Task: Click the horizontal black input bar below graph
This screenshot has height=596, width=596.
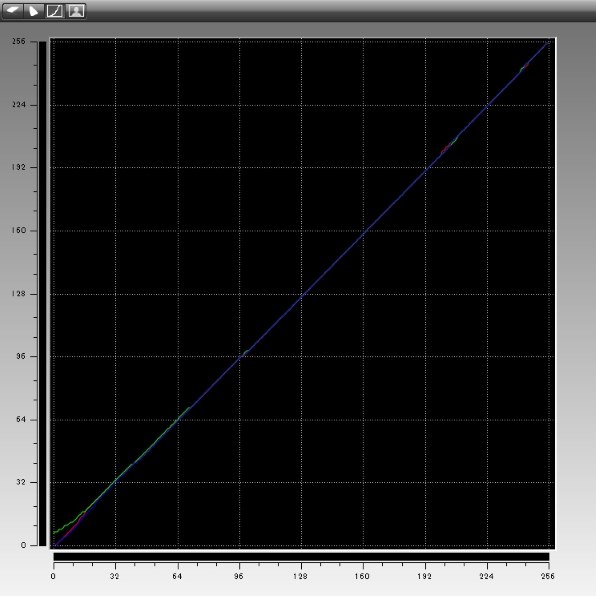Action: click(301, 557)
